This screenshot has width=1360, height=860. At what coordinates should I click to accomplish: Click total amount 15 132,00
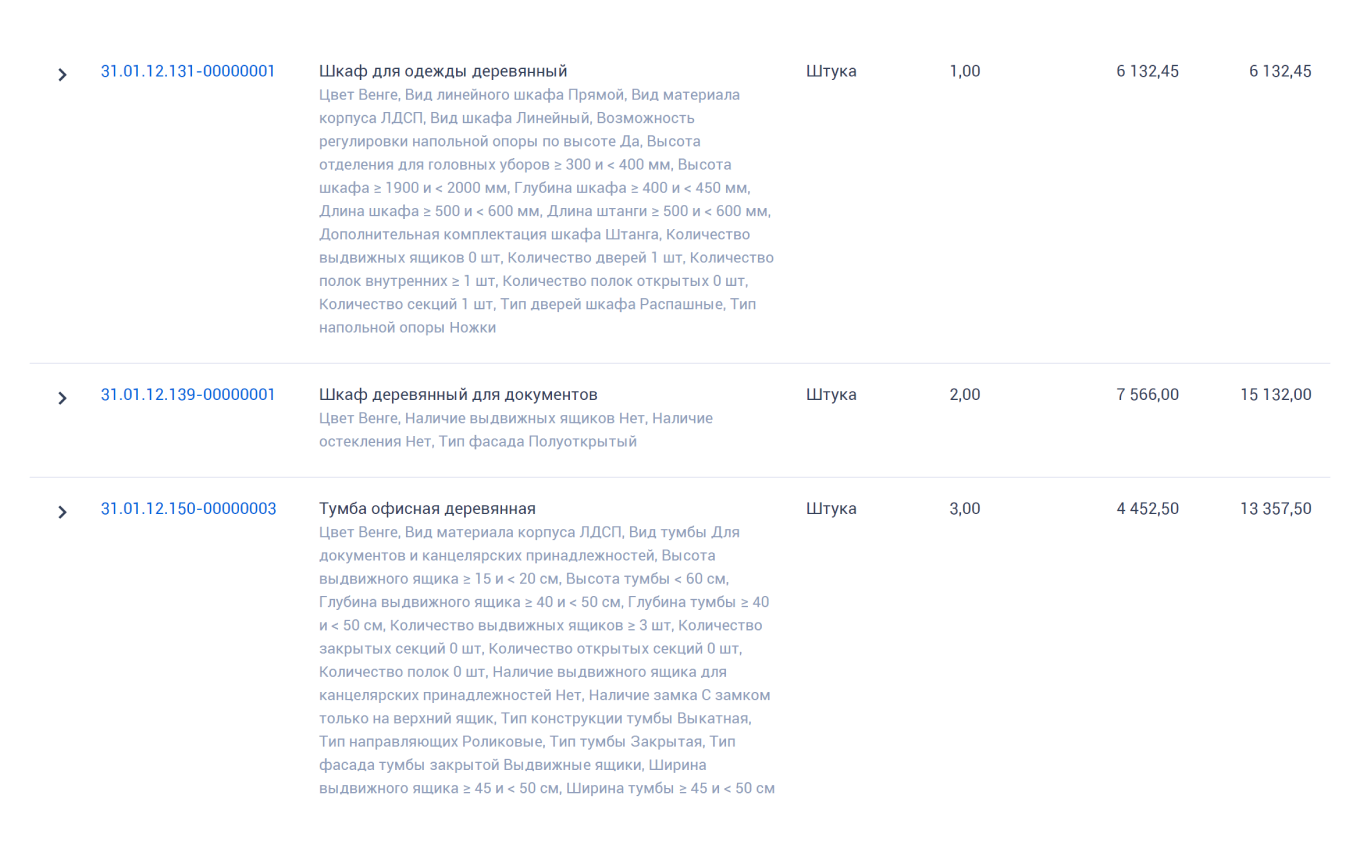[x=1276, y=394]
